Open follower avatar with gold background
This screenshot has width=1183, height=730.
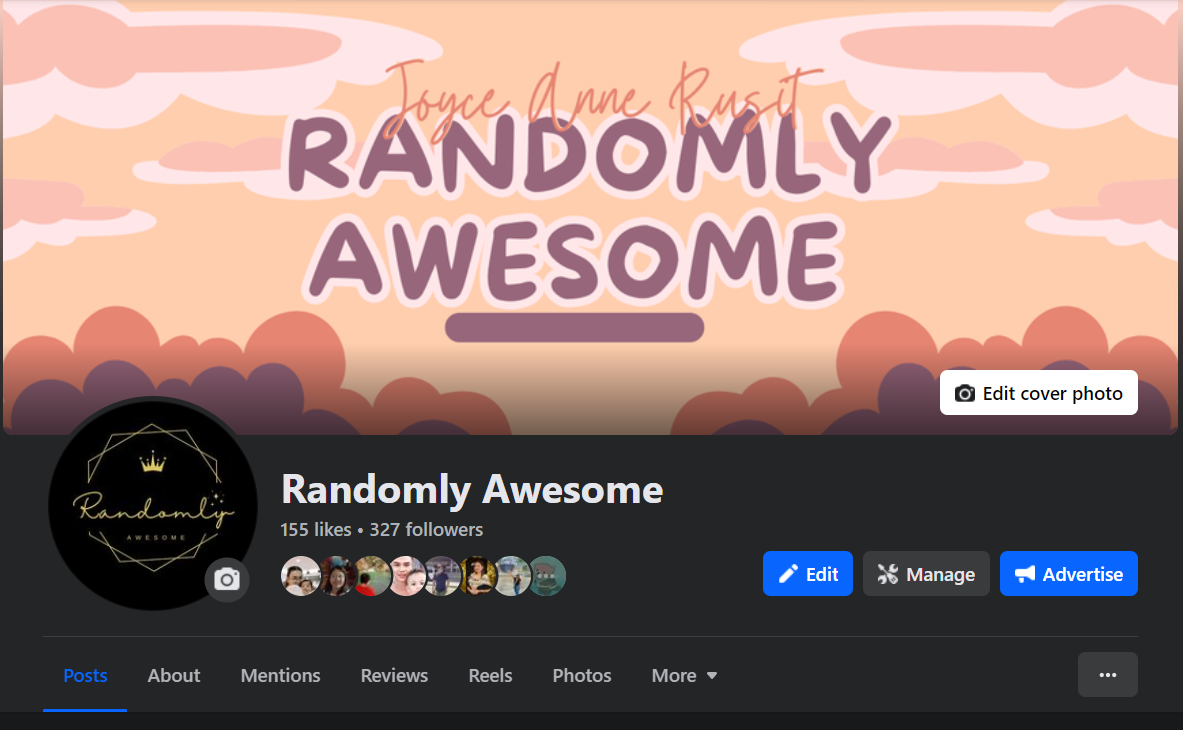pyautogui.click(x=477, y=576)
